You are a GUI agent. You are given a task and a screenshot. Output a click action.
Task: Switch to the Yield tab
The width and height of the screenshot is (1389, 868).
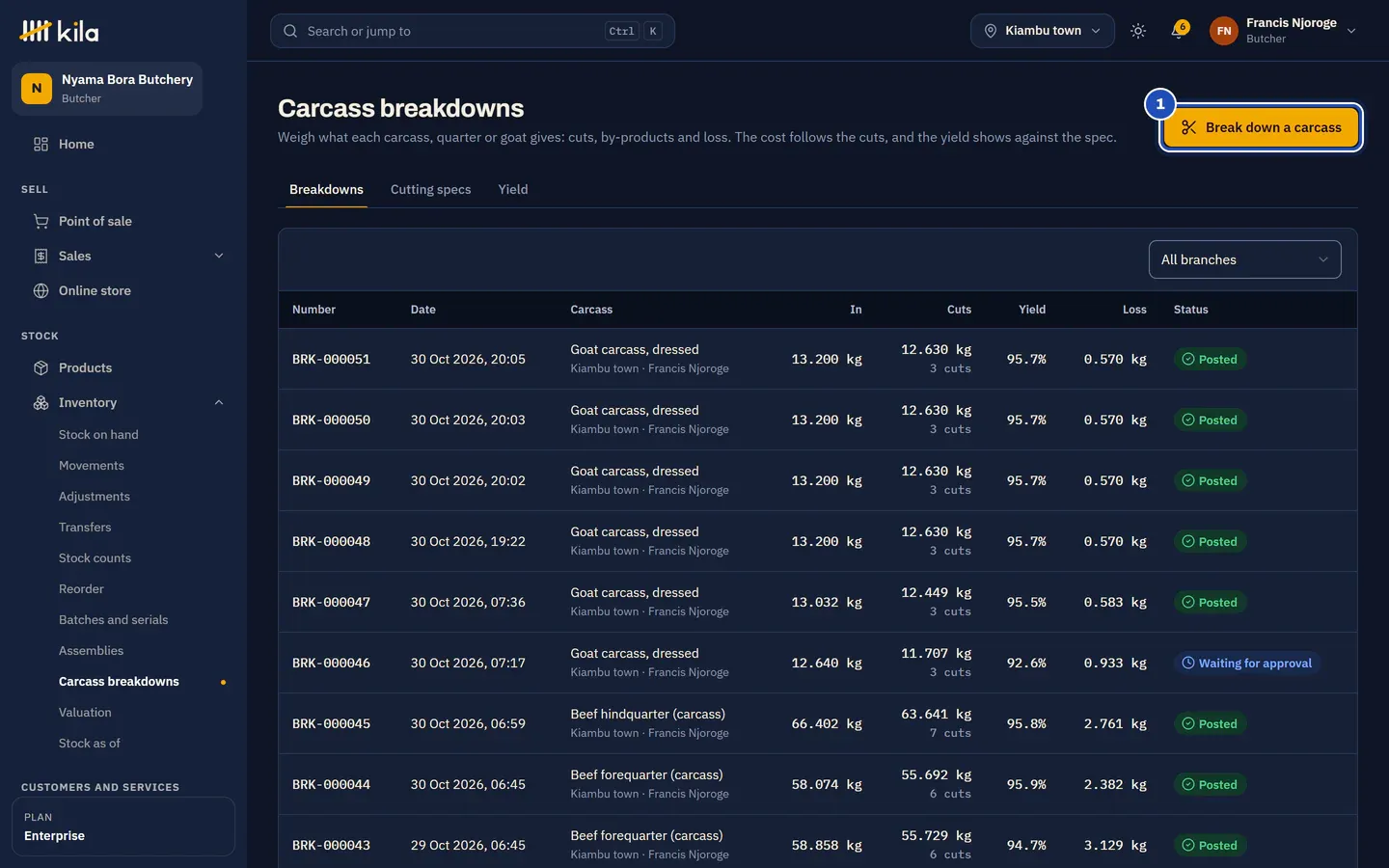click(513, 189)
